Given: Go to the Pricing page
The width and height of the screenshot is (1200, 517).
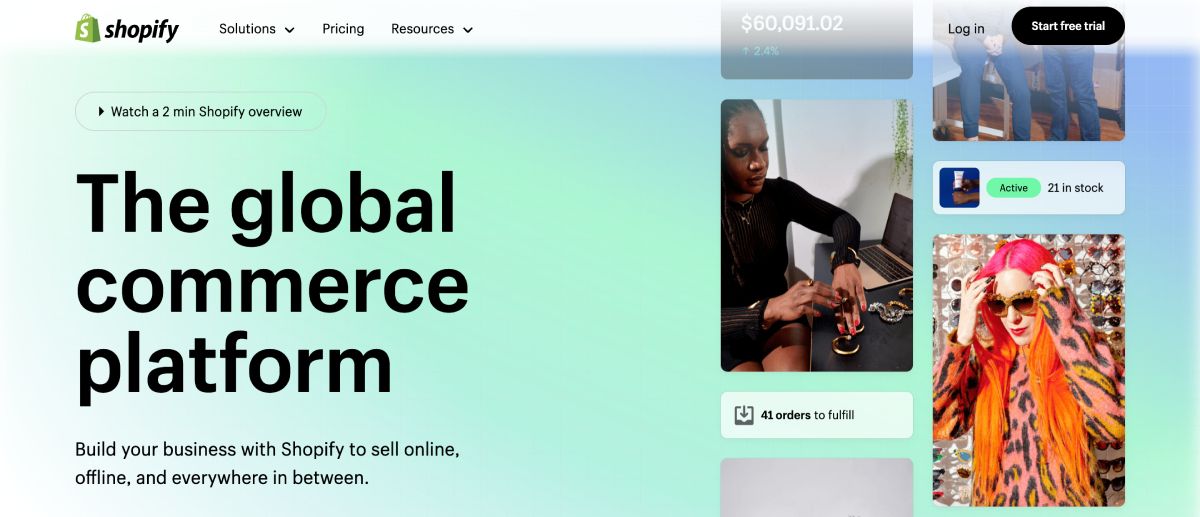Looking at the screenshot, I should point(343,29).
